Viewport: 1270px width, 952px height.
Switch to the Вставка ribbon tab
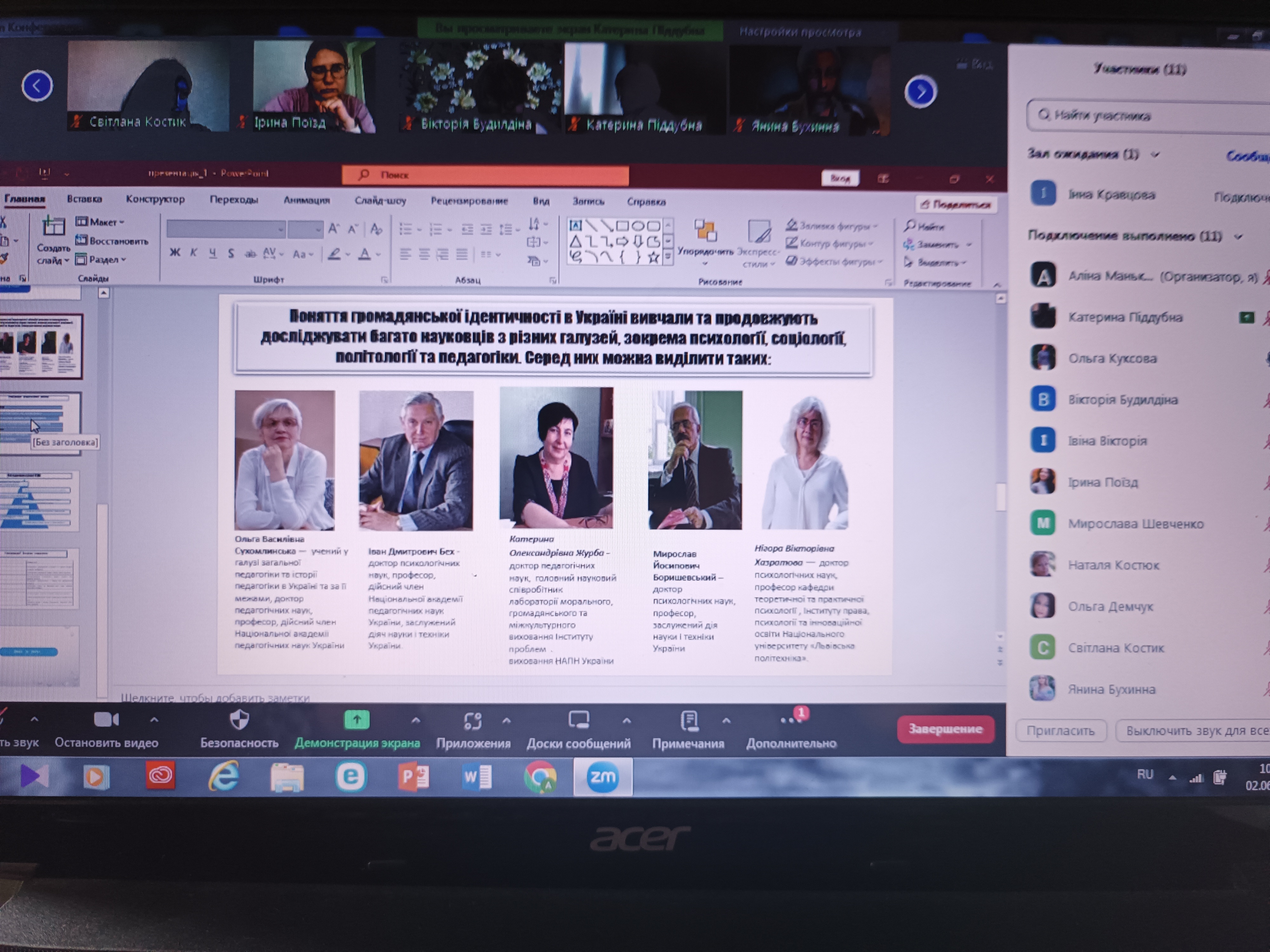point(84,199)
